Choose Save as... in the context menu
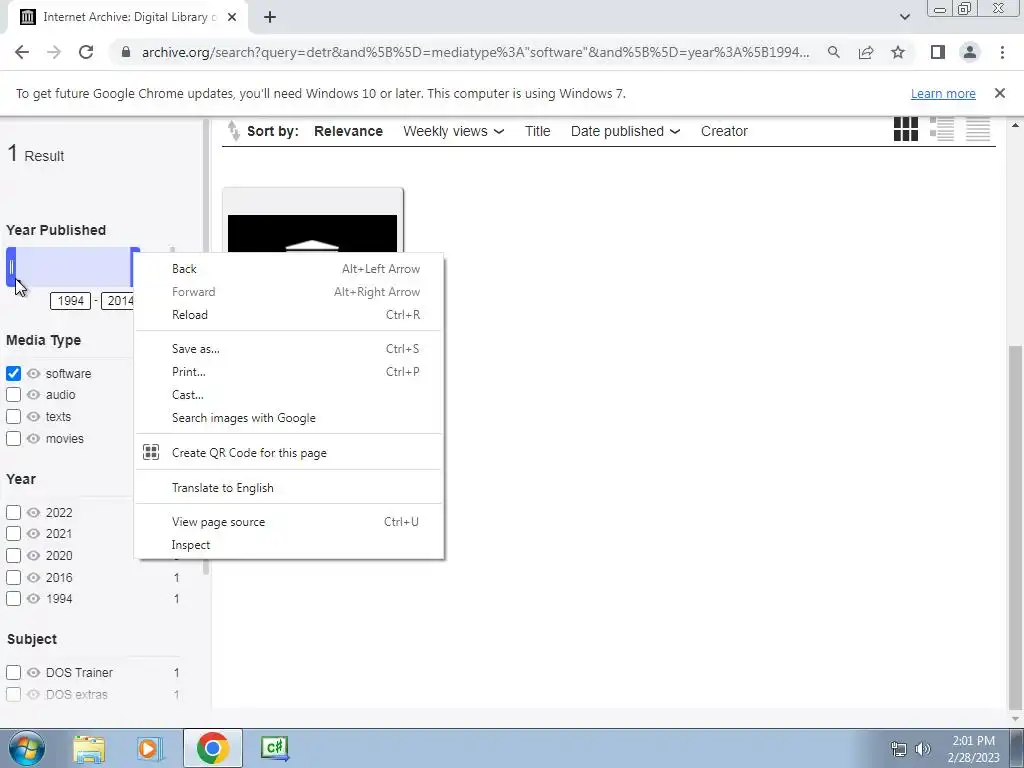1024x768 pixels. point(289,349)
